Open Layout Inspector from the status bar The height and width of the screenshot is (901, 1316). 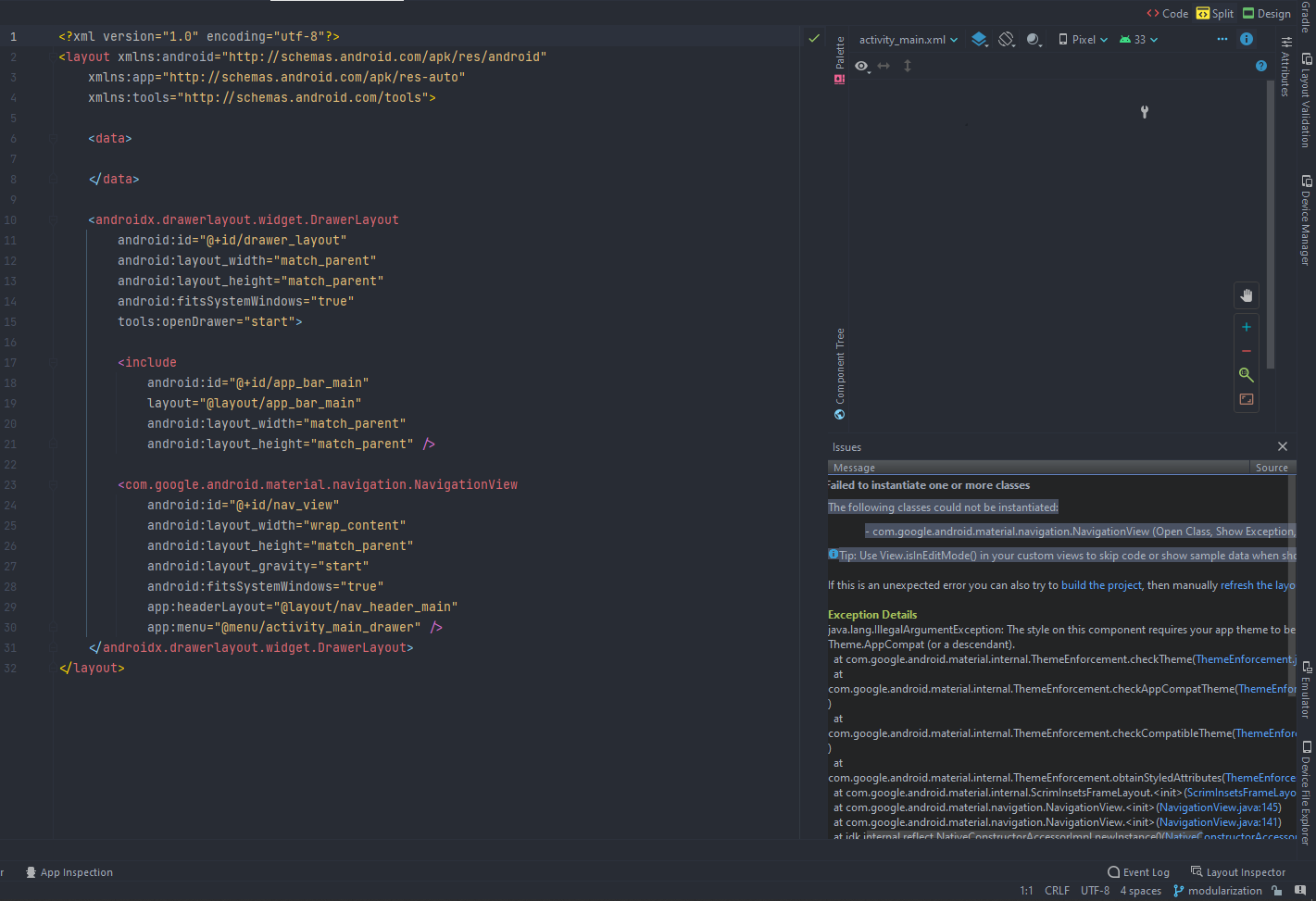coord(1245,871)
